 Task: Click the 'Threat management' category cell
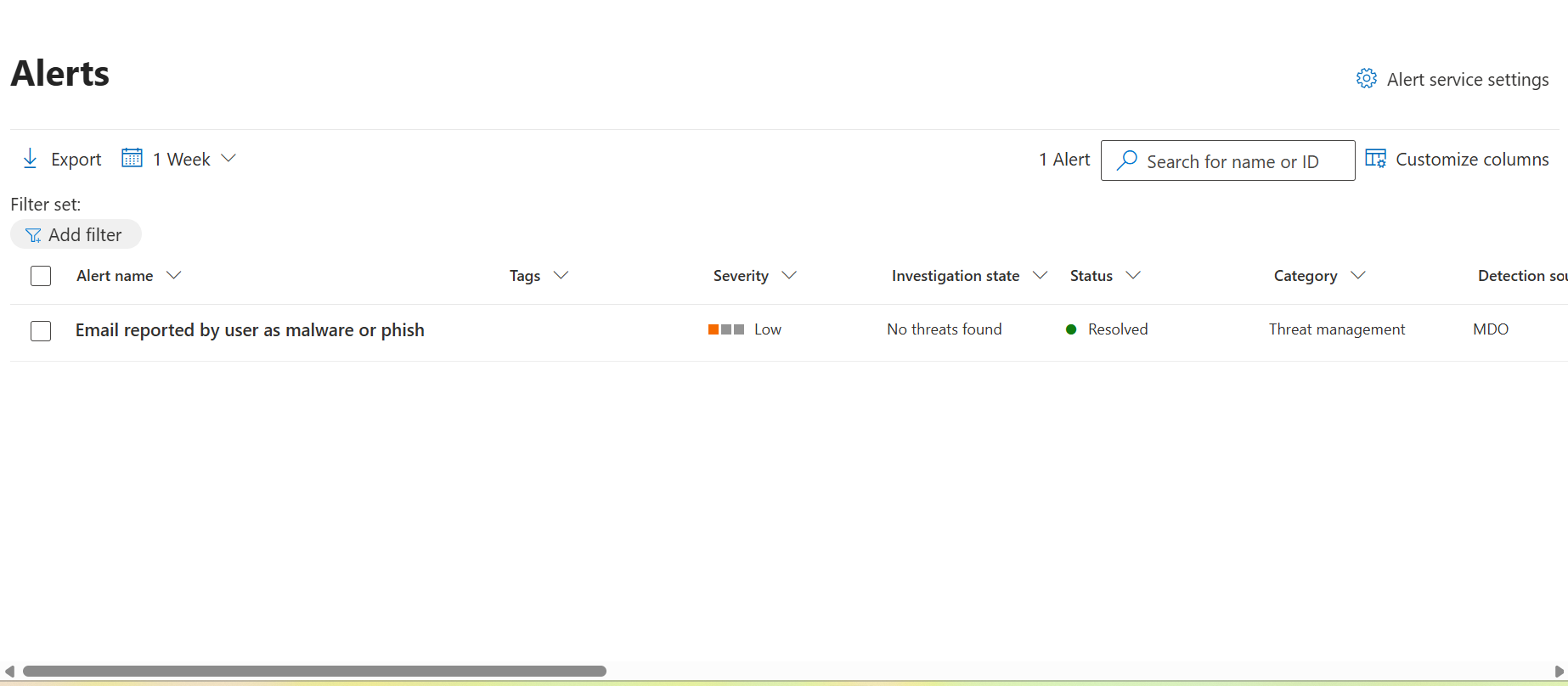1337,329
